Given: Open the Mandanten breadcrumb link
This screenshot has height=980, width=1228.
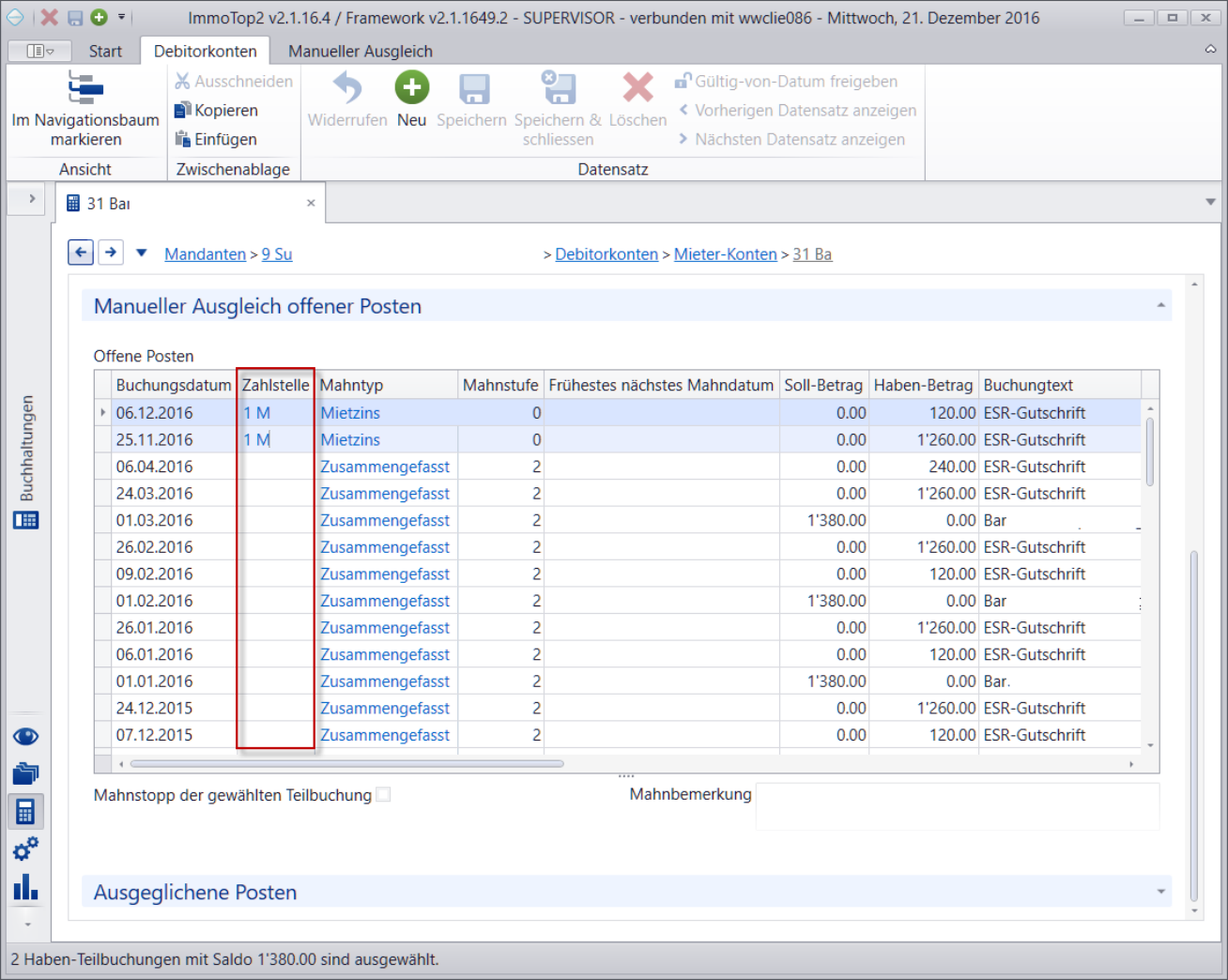Looking at the screenshot, I should click(205, 254).
